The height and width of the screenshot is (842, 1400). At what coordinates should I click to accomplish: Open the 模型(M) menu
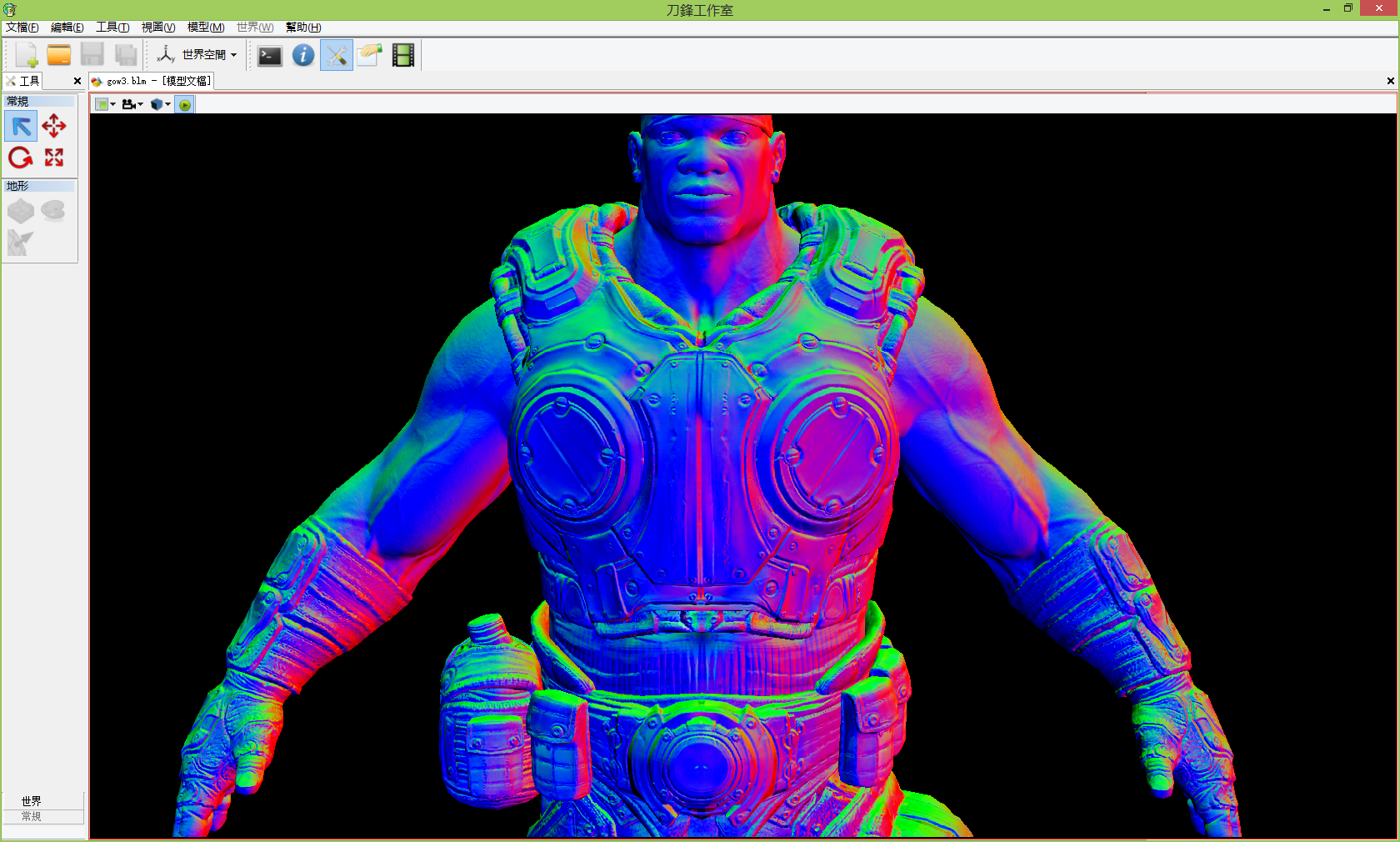206,28
